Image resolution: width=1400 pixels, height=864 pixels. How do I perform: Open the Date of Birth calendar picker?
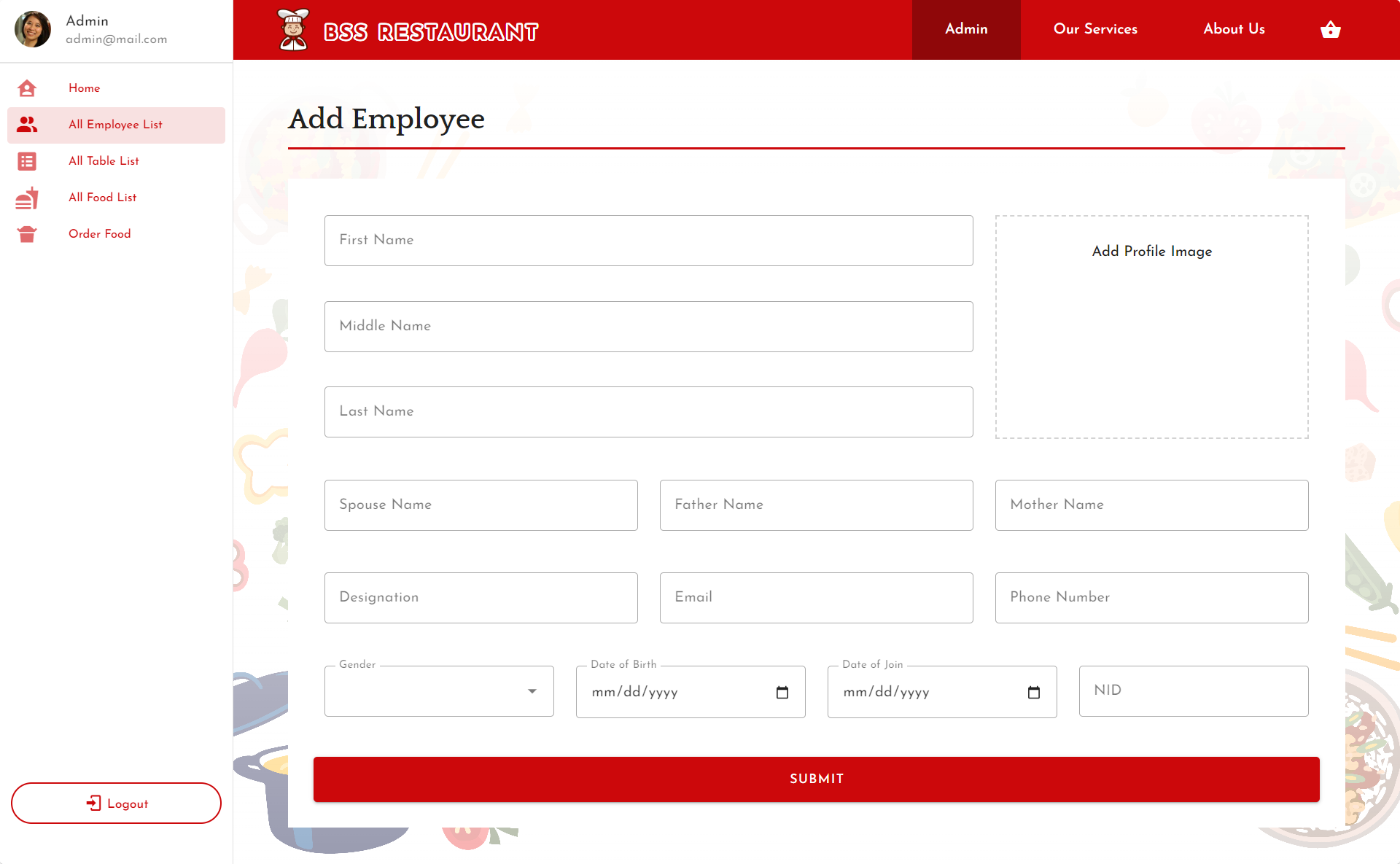(x=782, y=692)
